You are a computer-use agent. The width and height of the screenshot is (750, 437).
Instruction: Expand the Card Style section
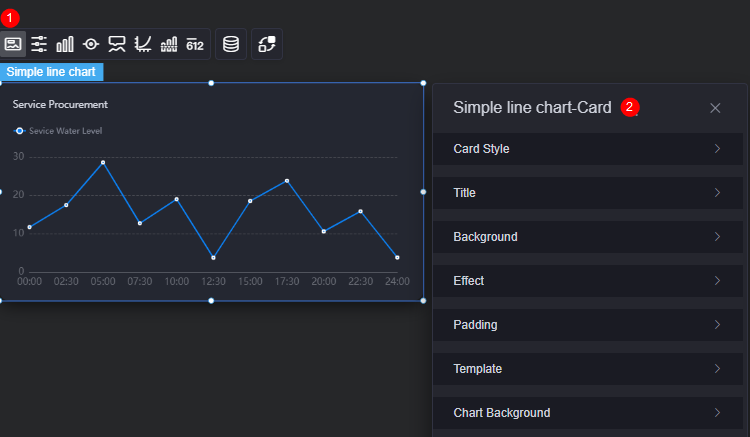point(588,149)
